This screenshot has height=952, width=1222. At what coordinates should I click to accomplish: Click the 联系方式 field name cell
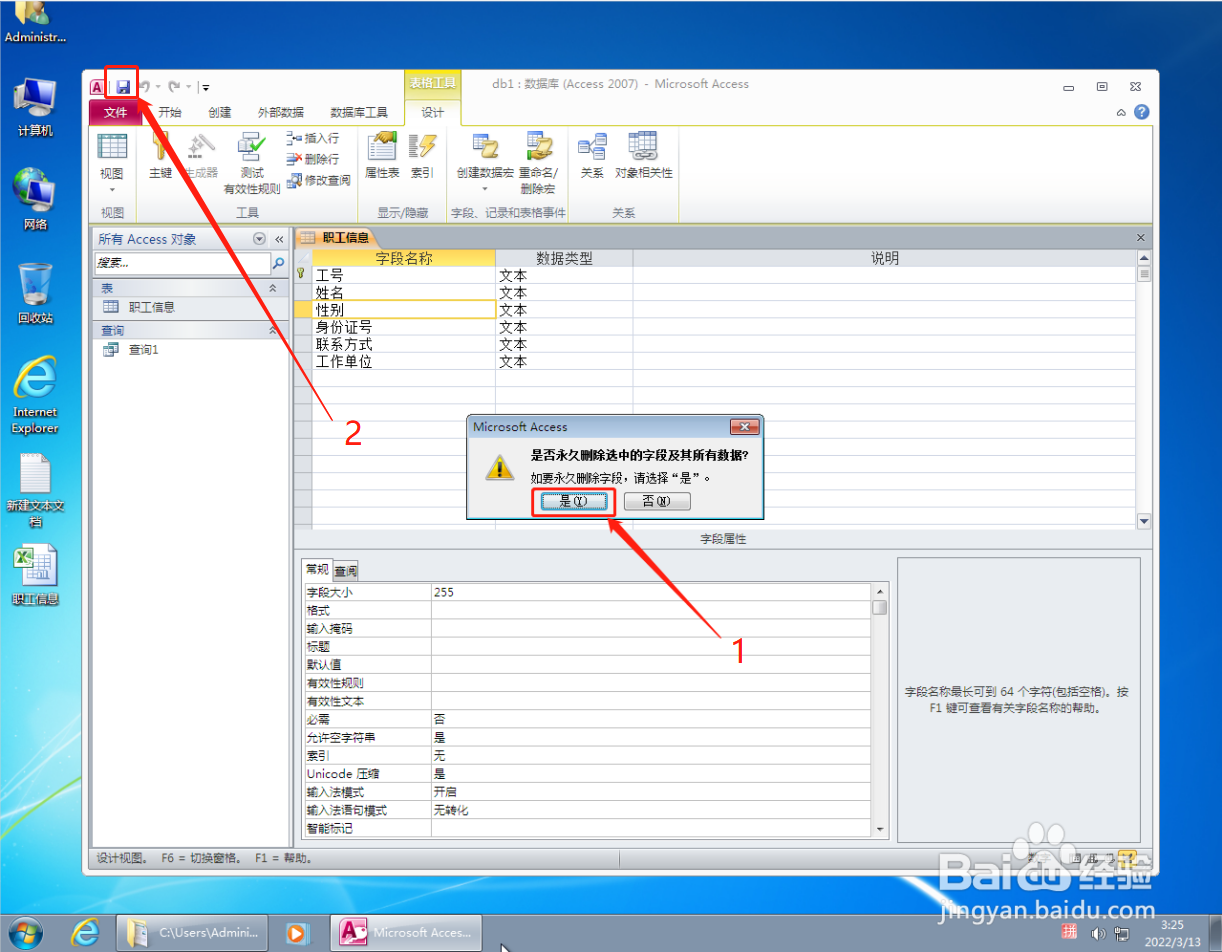404,344
